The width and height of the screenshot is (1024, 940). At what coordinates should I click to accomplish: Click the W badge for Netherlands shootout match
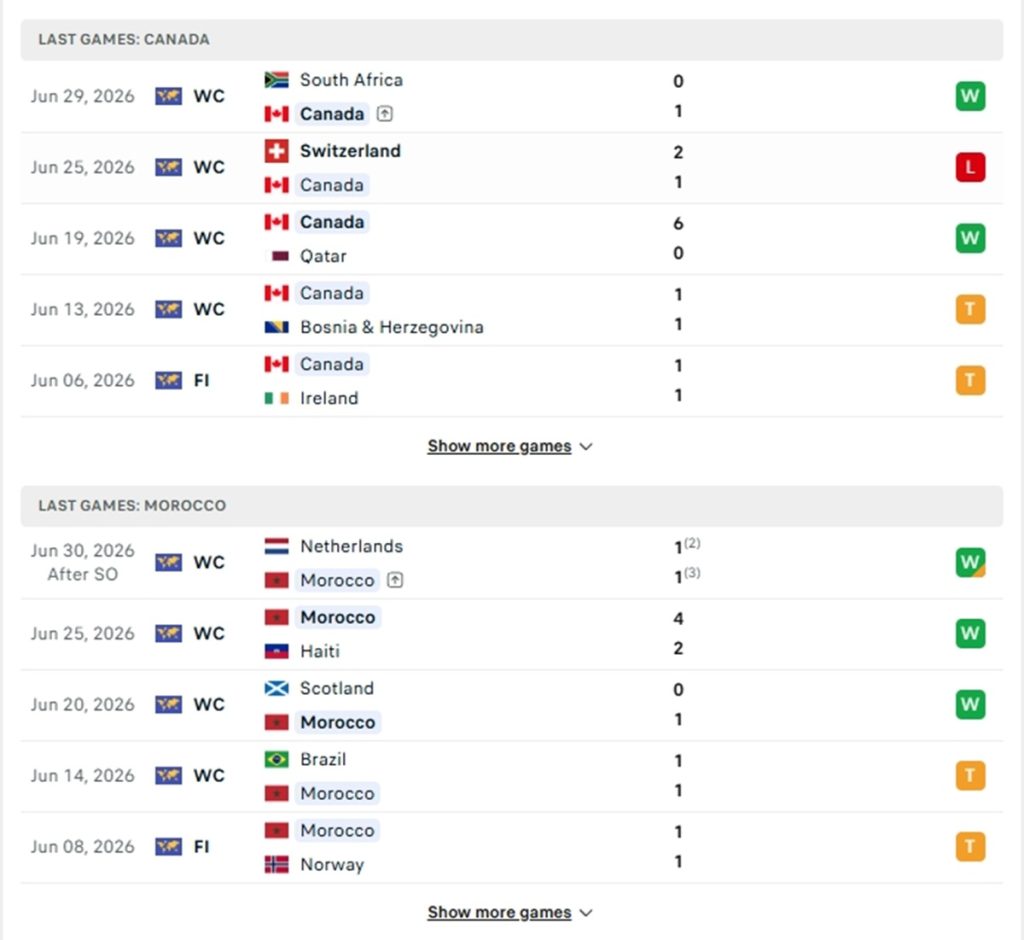(x=970, y=562)
